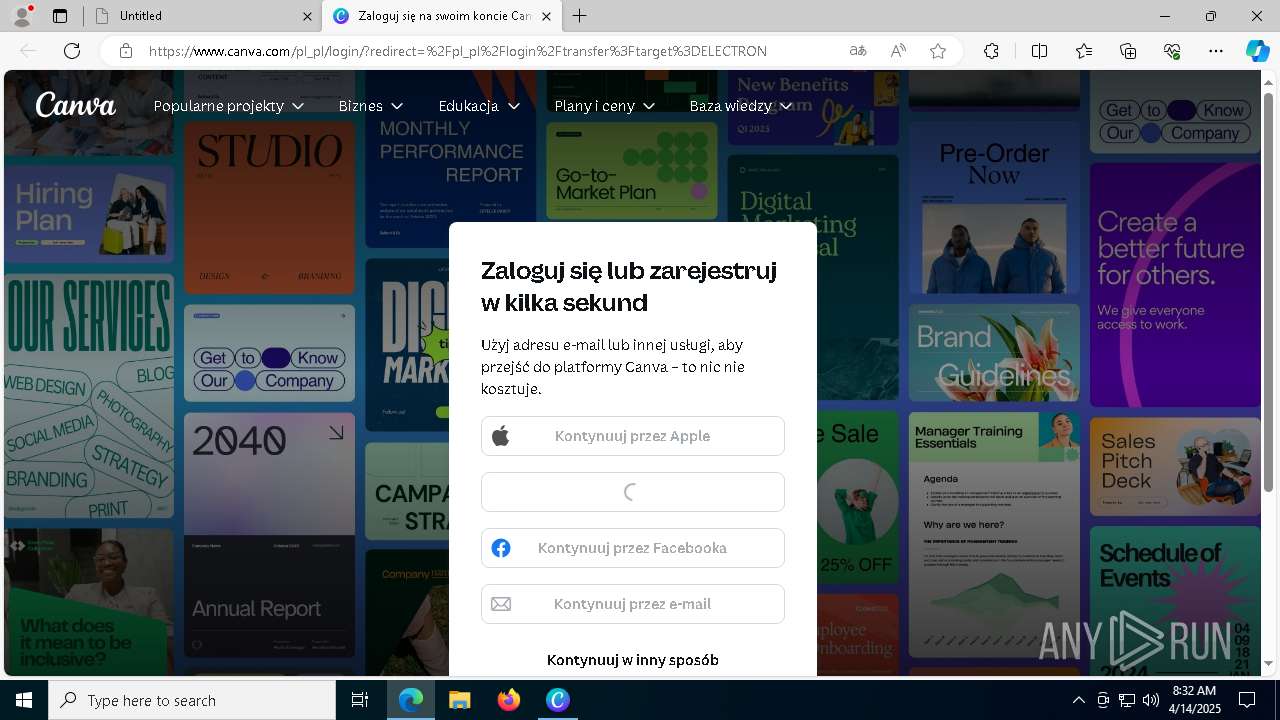Click the browser back arrow
This screenshot has height=720, width=1280.
point(28,51)
